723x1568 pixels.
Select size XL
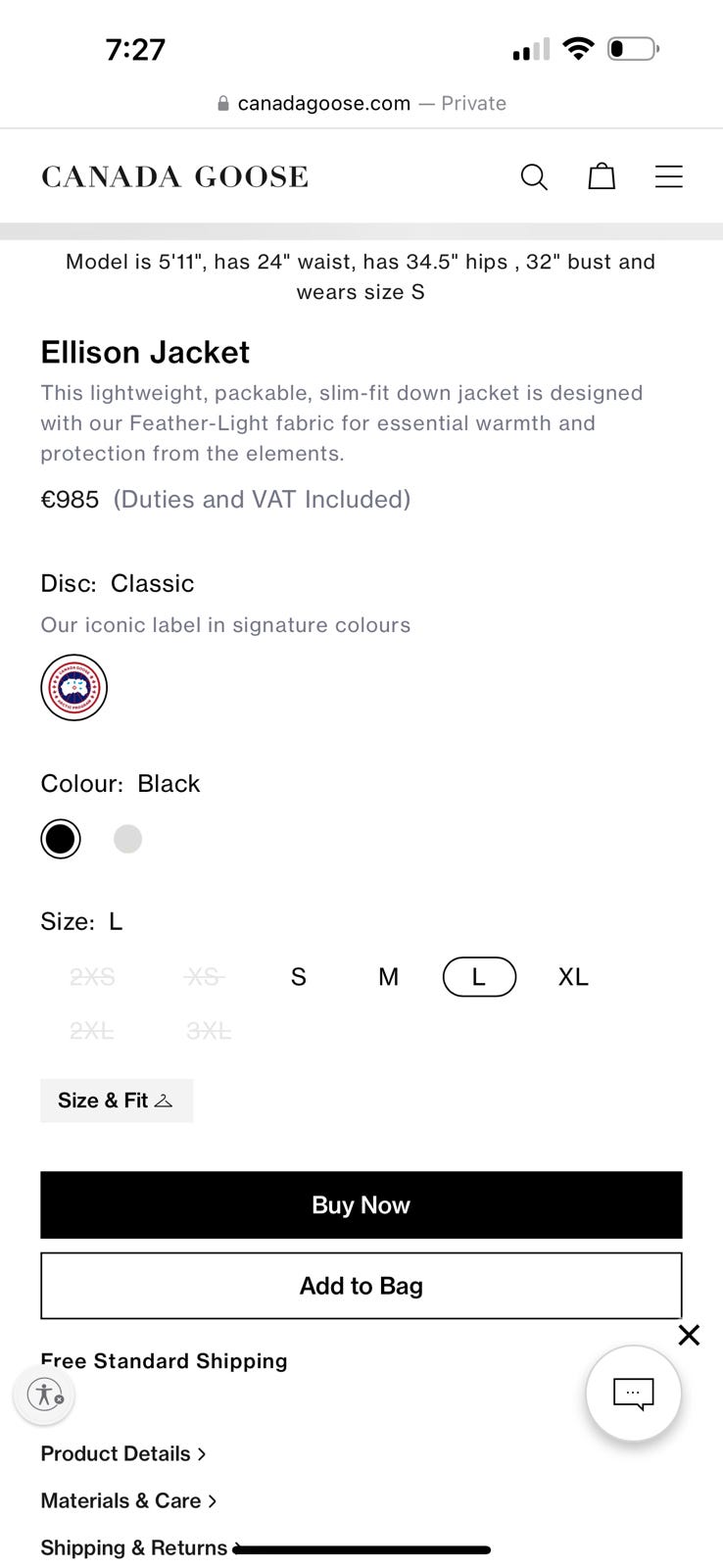tap(573, 977)
